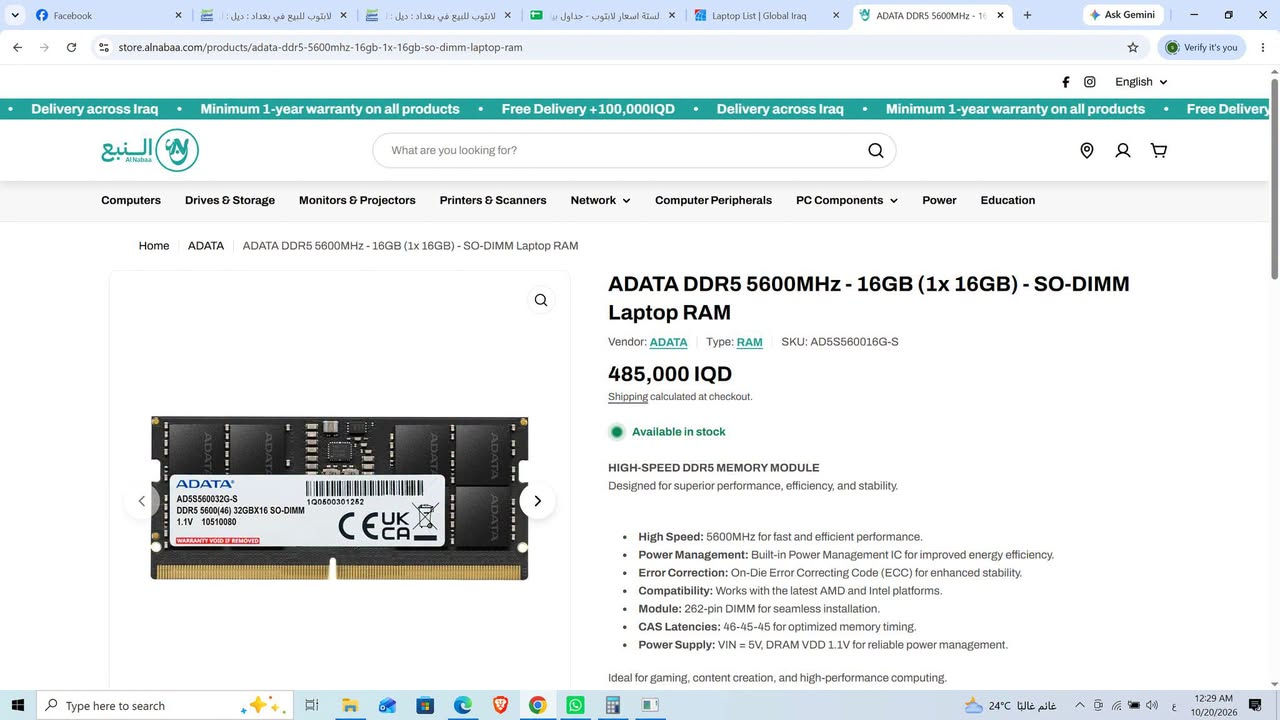
Task: Open the Printers & Scanners menu
Action: (x=493, y=200)
